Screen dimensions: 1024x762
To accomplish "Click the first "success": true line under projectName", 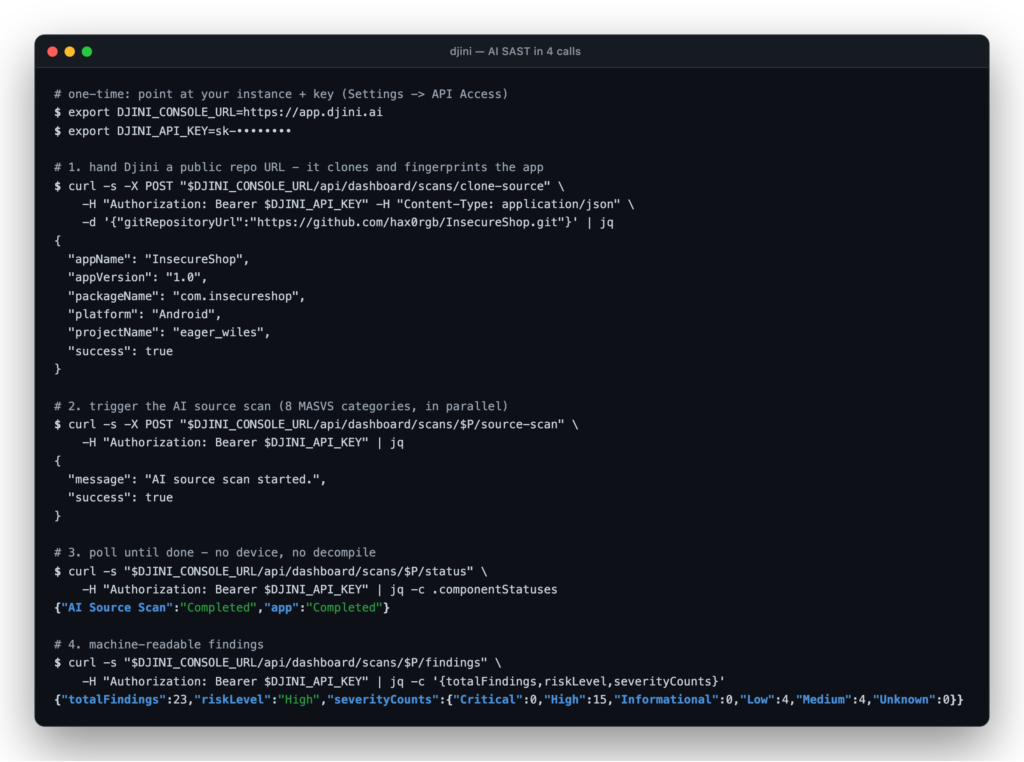I will click(x=121, y=351).
